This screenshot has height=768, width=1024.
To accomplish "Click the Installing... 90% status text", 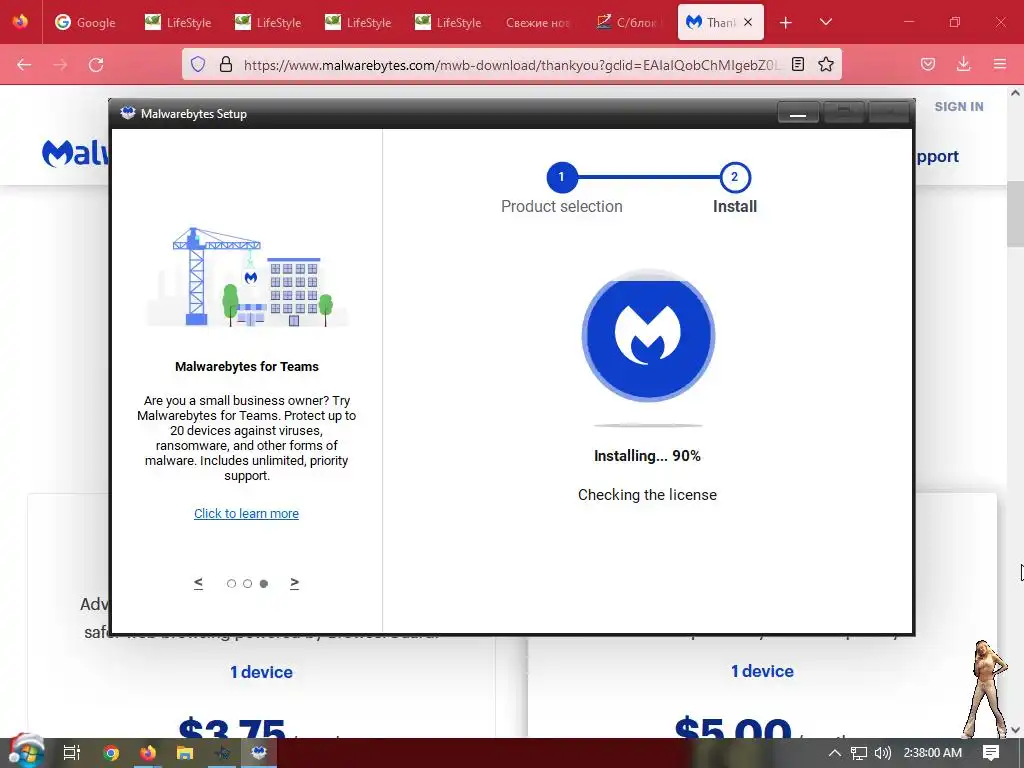I will pos(647,456).
